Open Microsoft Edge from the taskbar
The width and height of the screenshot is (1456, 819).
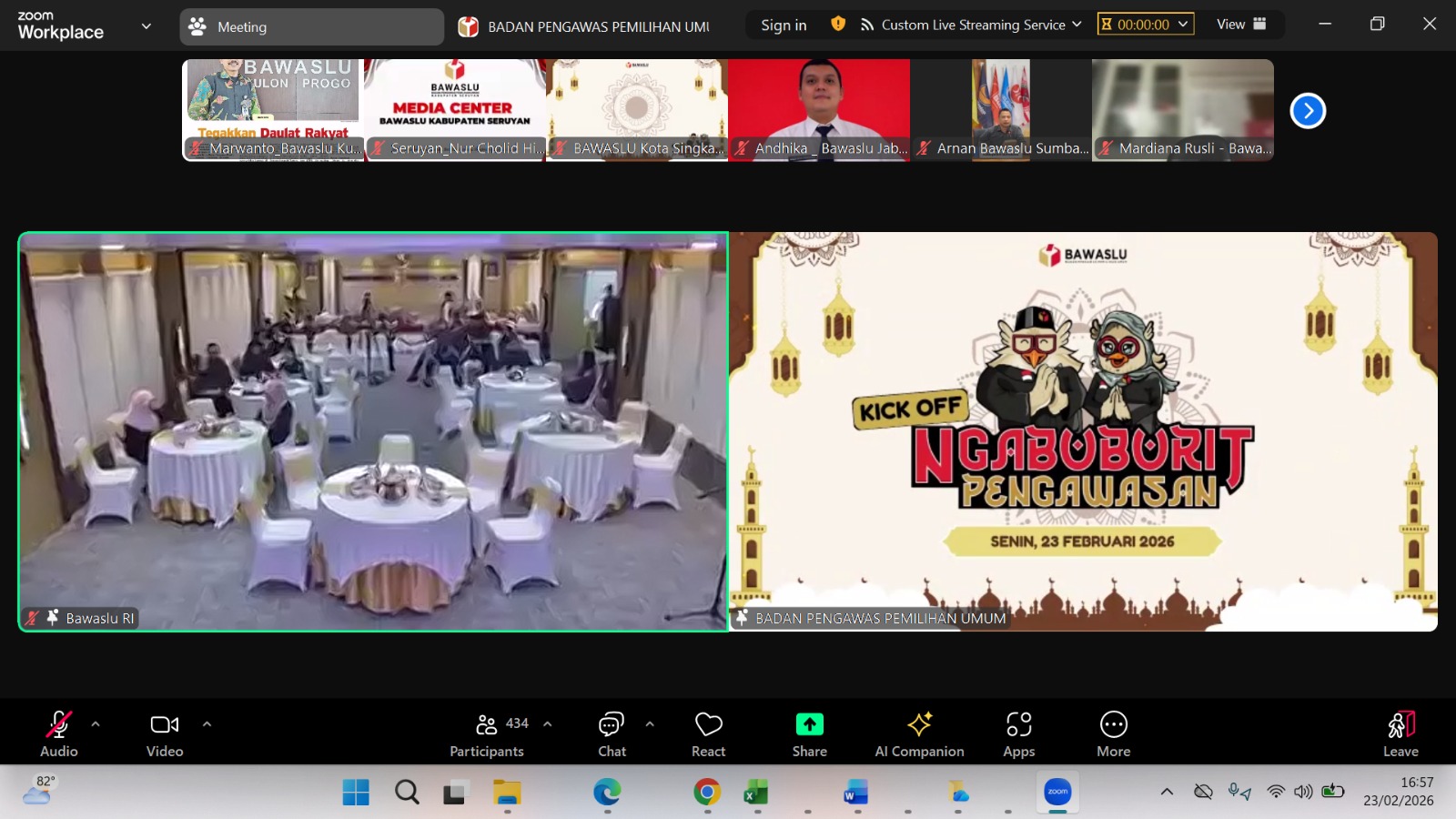click(607, 793)
